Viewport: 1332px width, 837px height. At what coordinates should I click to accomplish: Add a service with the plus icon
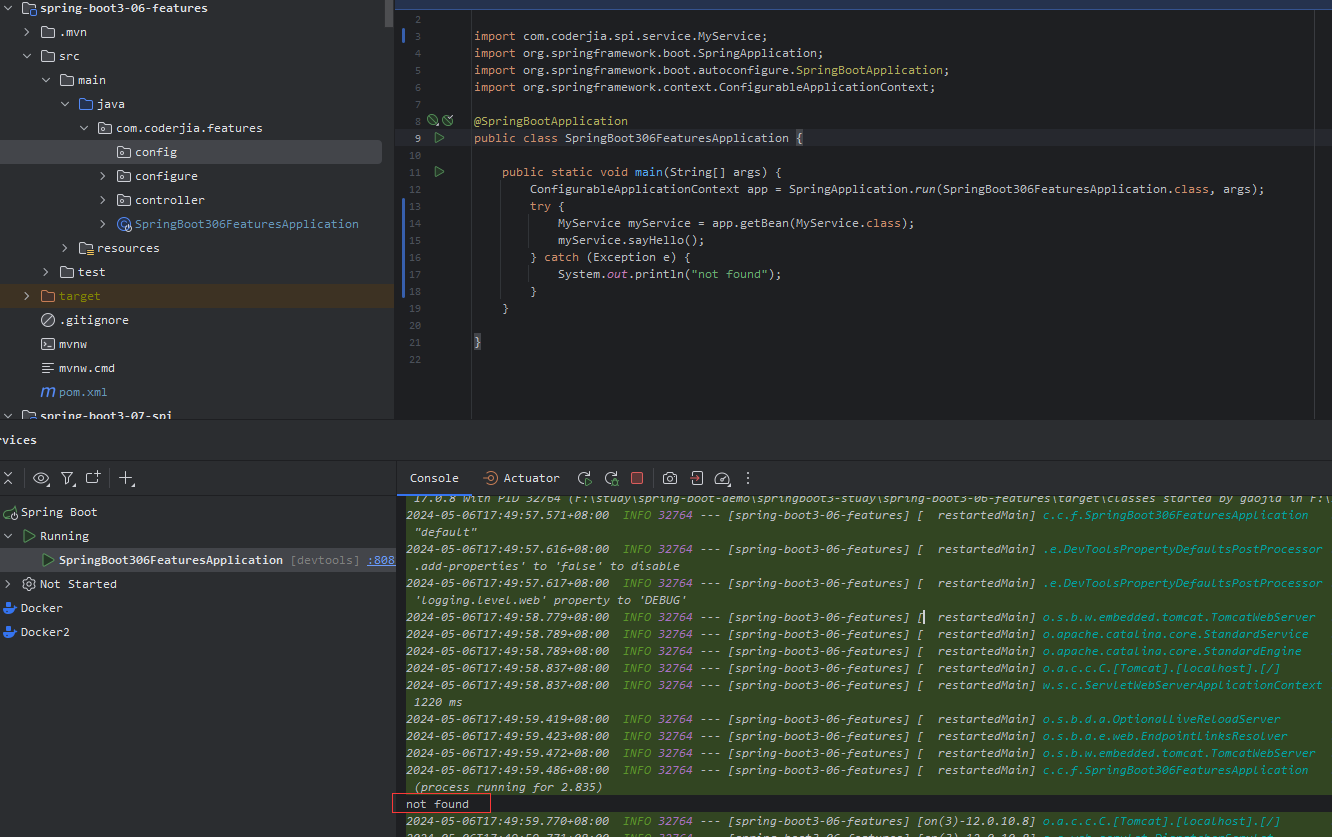tap(126, 478)
